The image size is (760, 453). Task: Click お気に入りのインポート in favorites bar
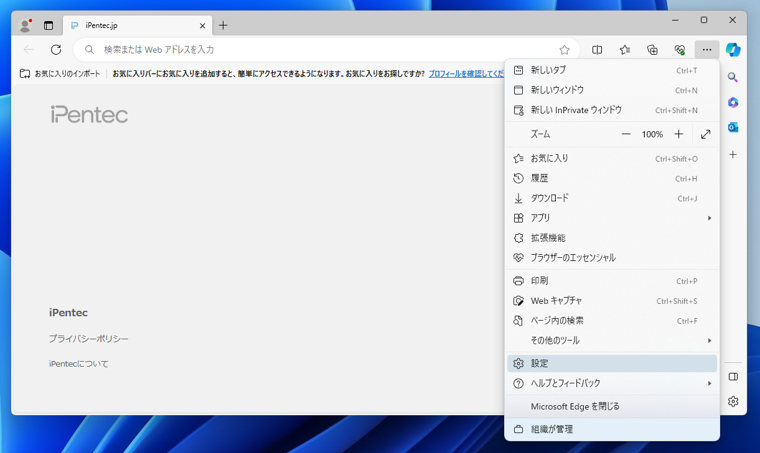60,74
